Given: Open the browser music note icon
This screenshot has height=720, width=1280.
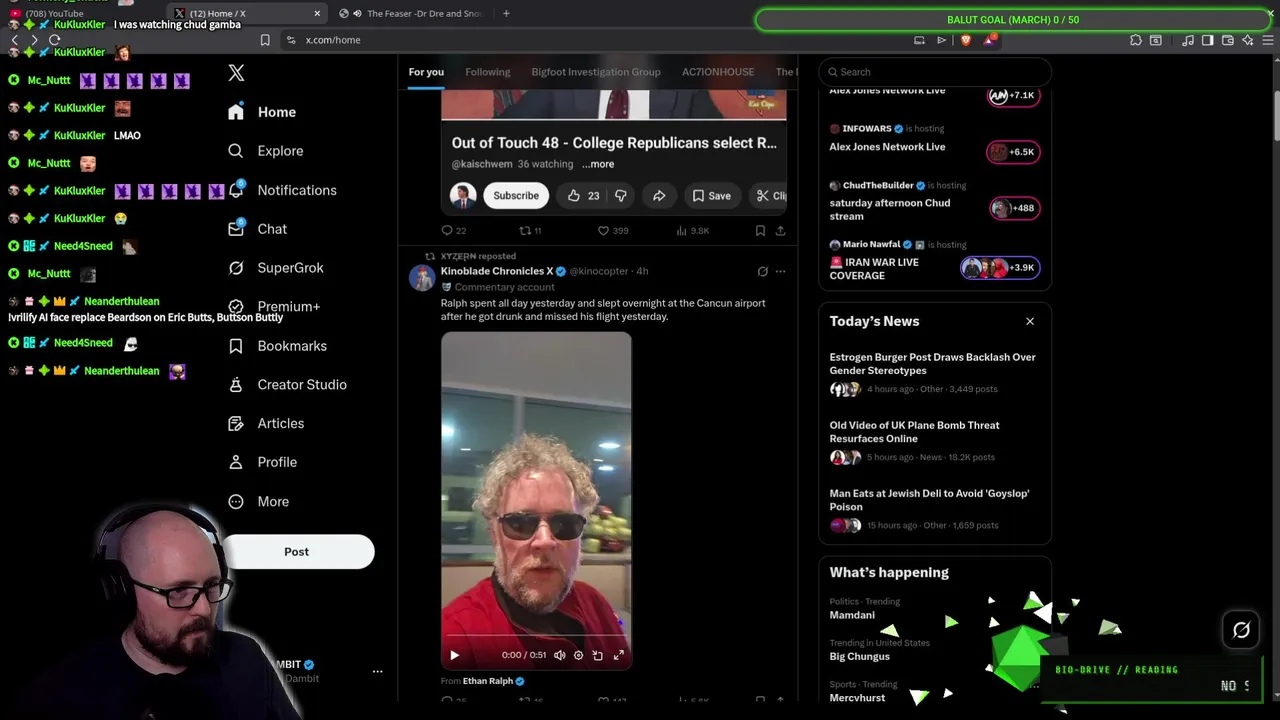Looking at the screenshot, I should pos(1188,40).
